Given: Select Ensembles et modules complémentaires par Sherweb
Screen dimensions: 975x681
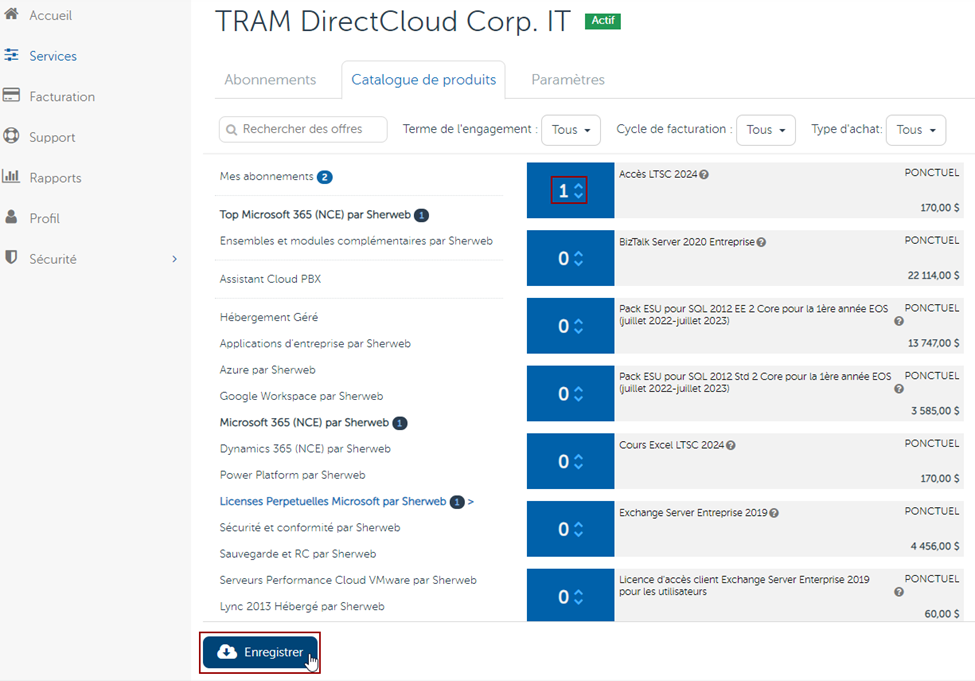Looking at the screenshot, I should click(x=356, y=241).
